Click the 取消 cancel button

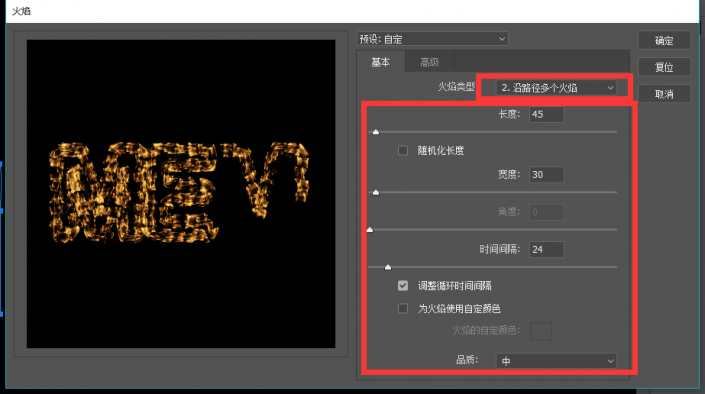coord(664,94)
